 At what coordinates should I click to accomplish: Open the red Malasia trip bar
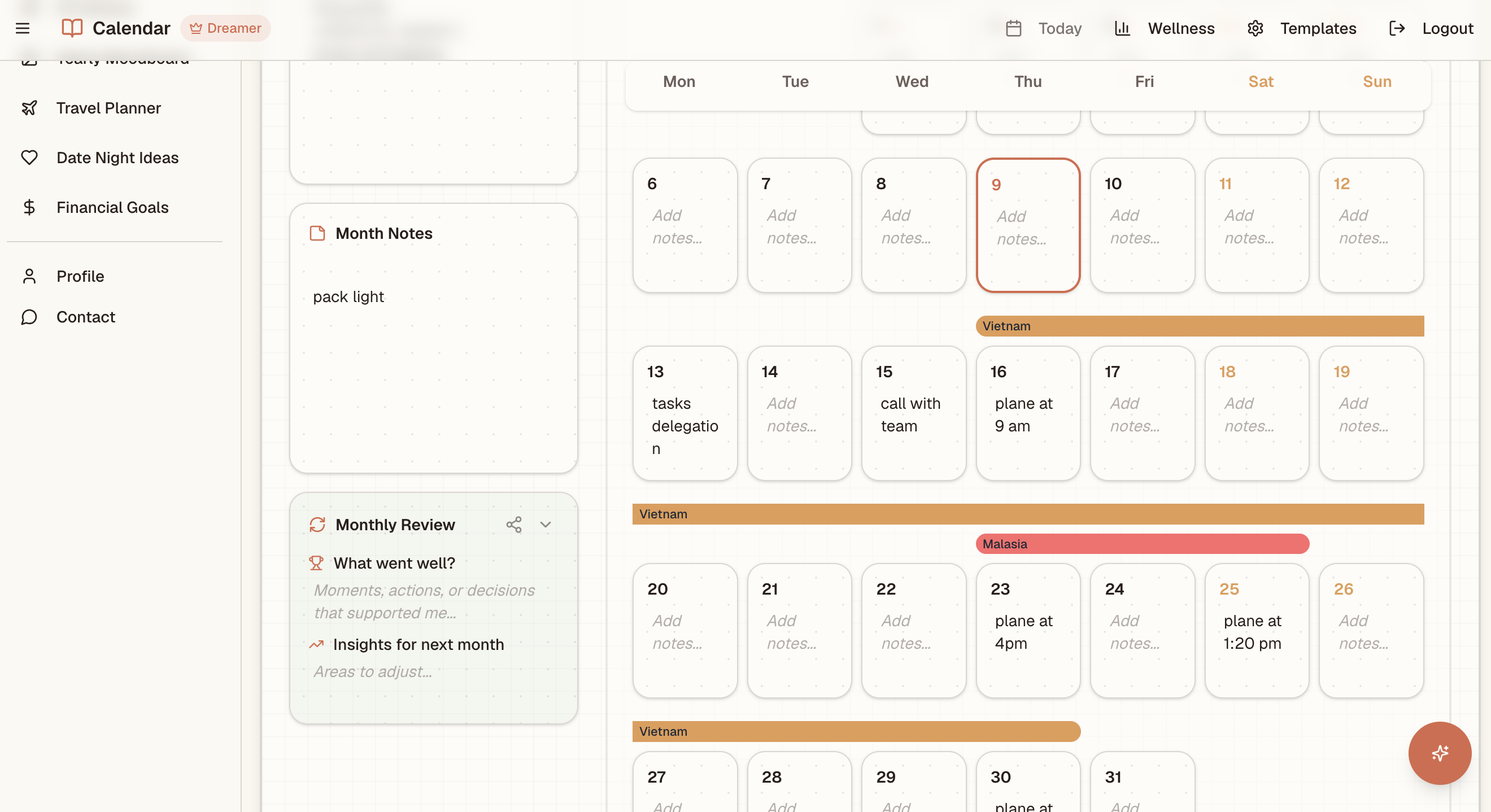coord(1143,544)
